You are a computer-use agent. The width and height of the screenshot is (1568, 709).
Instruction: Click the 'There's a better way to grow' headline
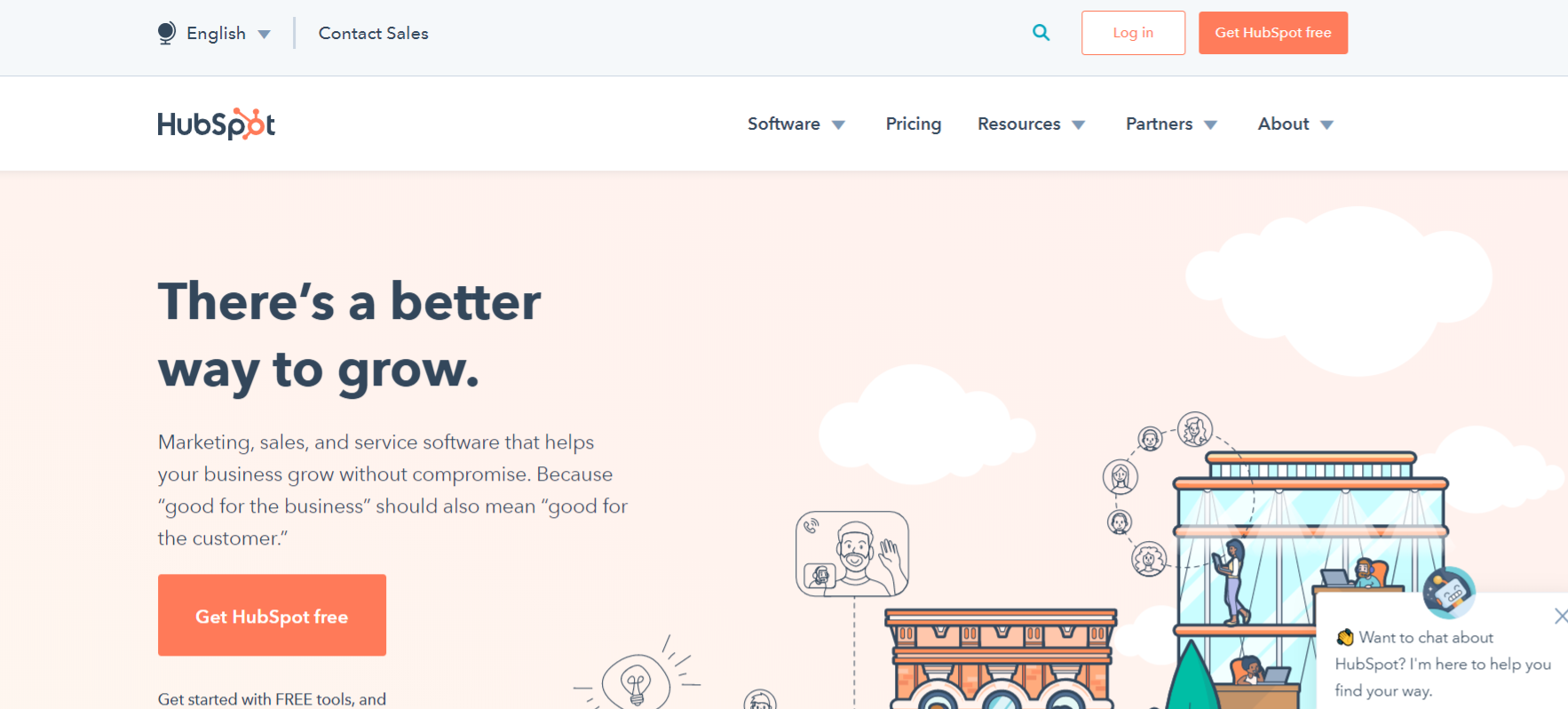pos(350,335)
